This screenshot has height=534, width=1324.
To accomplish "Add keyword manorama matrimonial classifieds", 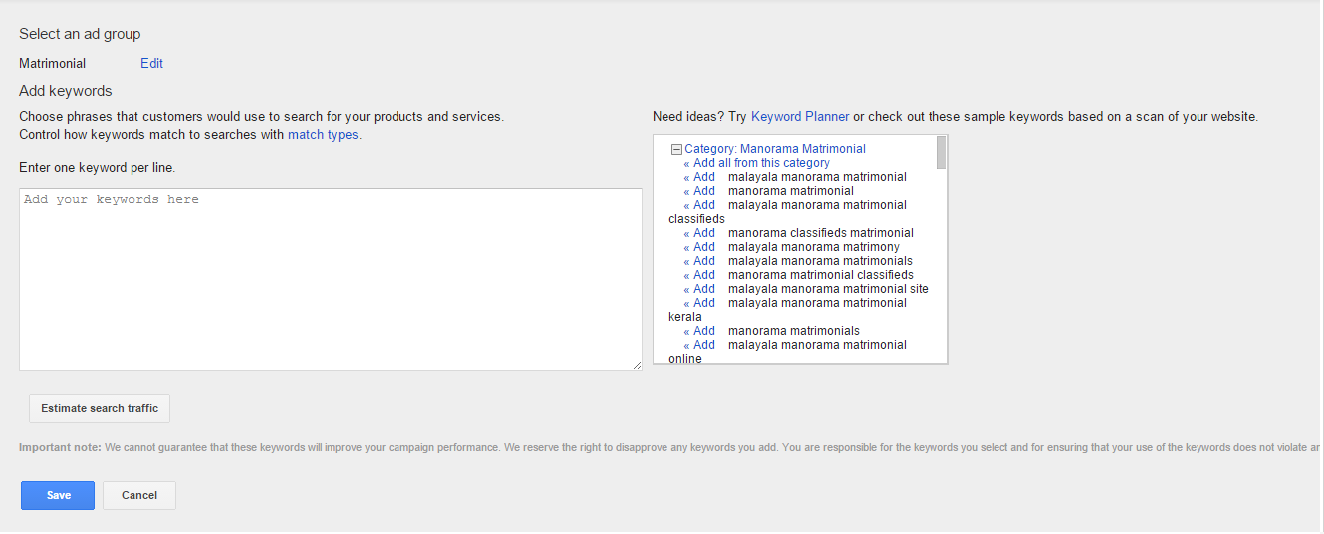I will [x=699, y=275].
